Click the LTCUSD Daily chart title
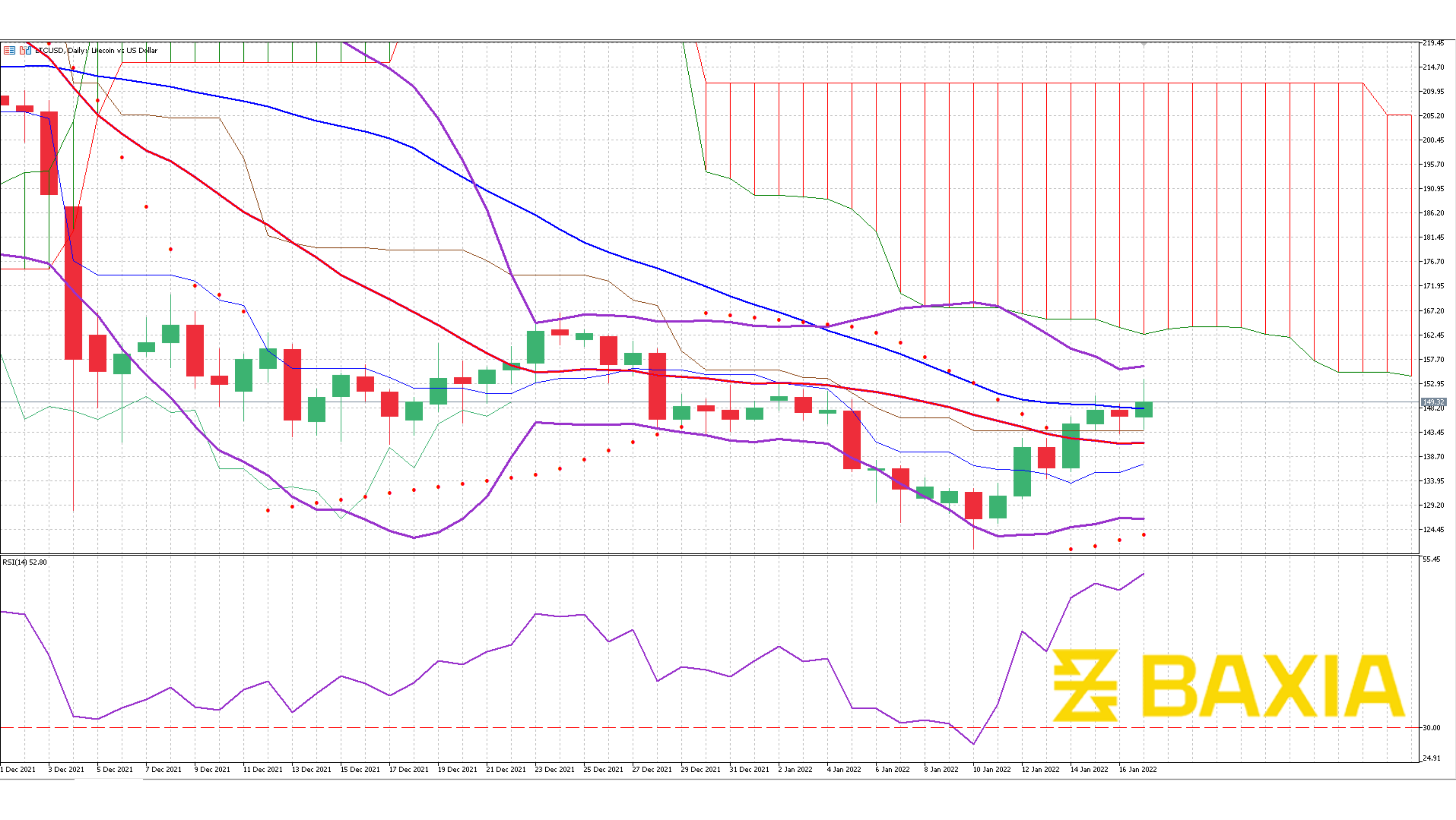This screenshot has width=1456, height=820. coord(96,50)
